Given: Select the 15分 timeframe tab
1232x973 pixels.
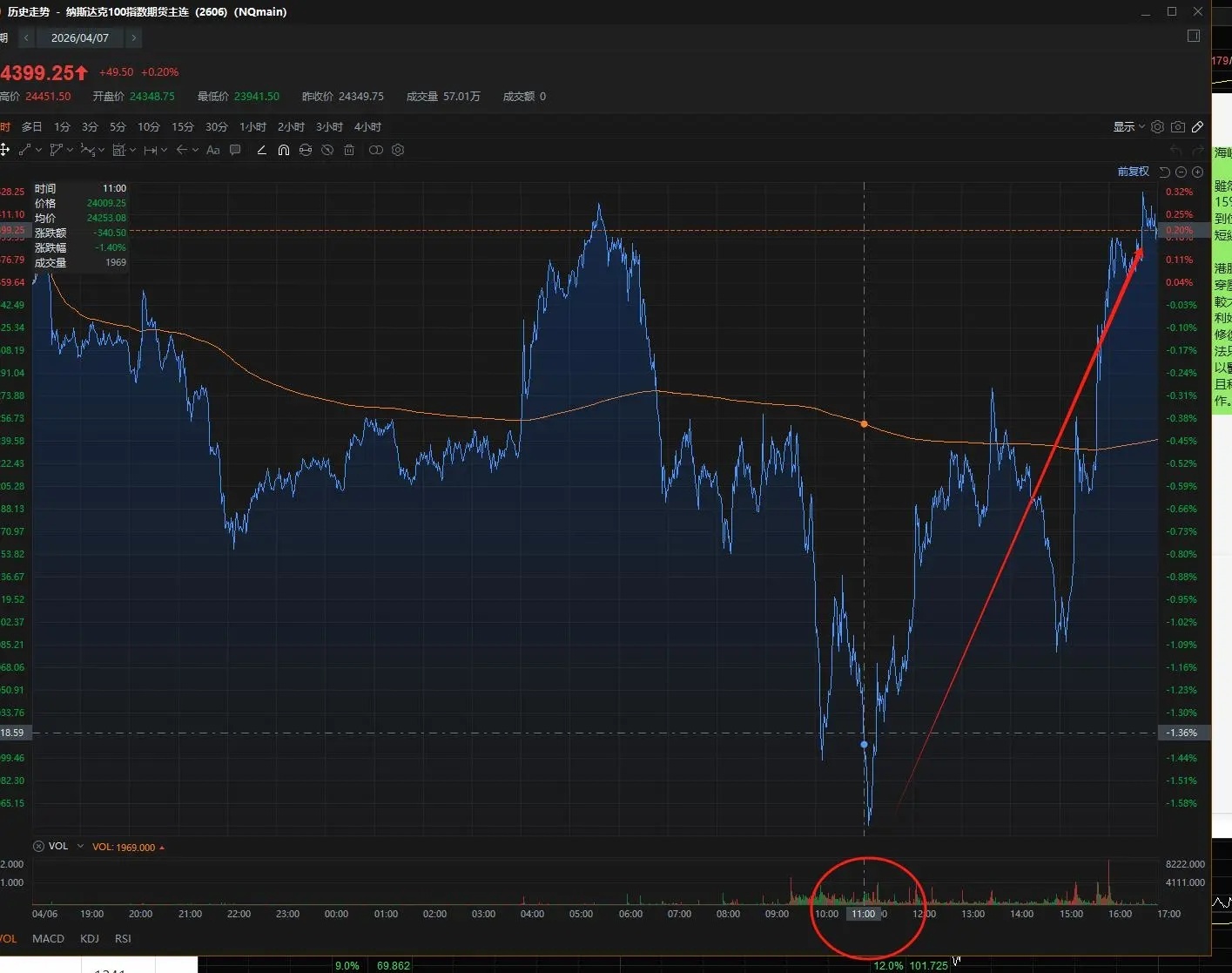Looking at the screenshot, I should [x=182, y=127].
